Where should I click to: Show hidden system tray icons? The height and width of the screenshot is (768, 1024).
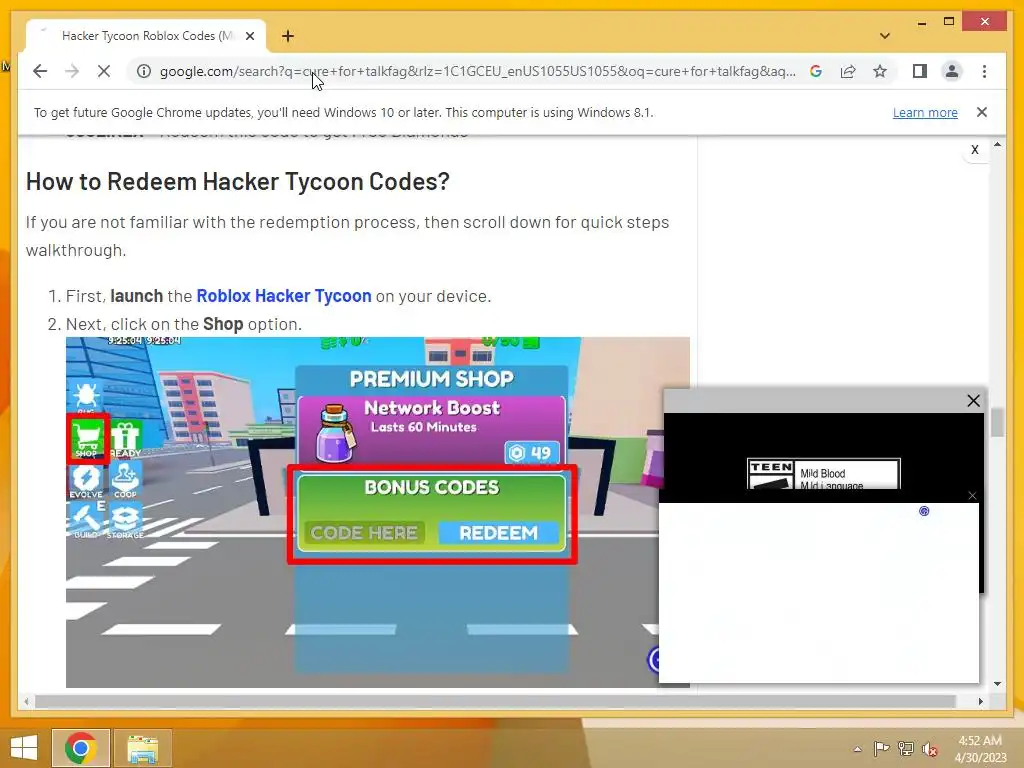click(857, 749)
